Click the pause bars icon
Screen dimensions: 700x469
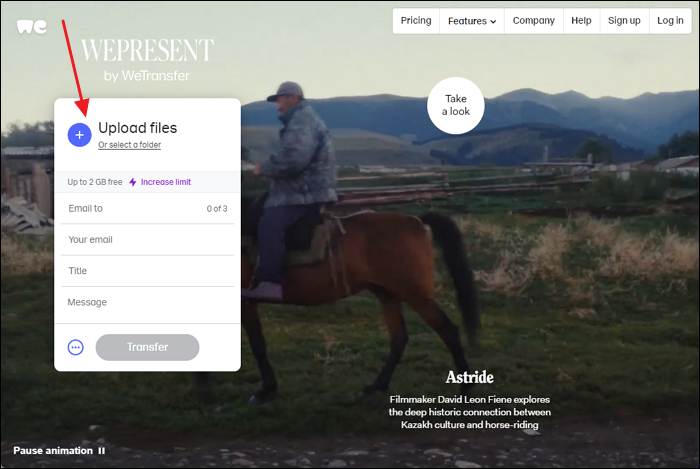[x=102, y=451]
